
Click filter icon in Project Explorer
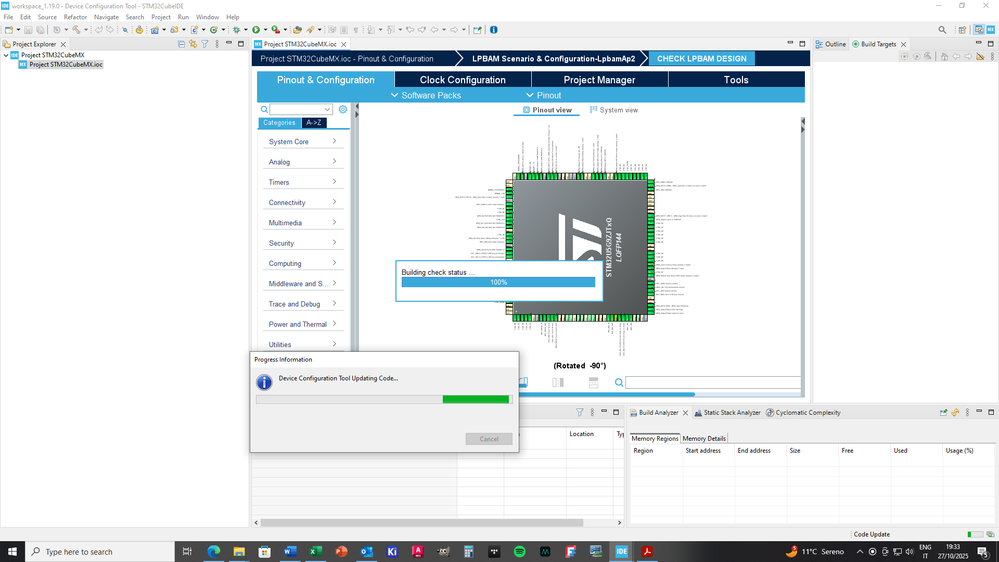coord(205,44)
